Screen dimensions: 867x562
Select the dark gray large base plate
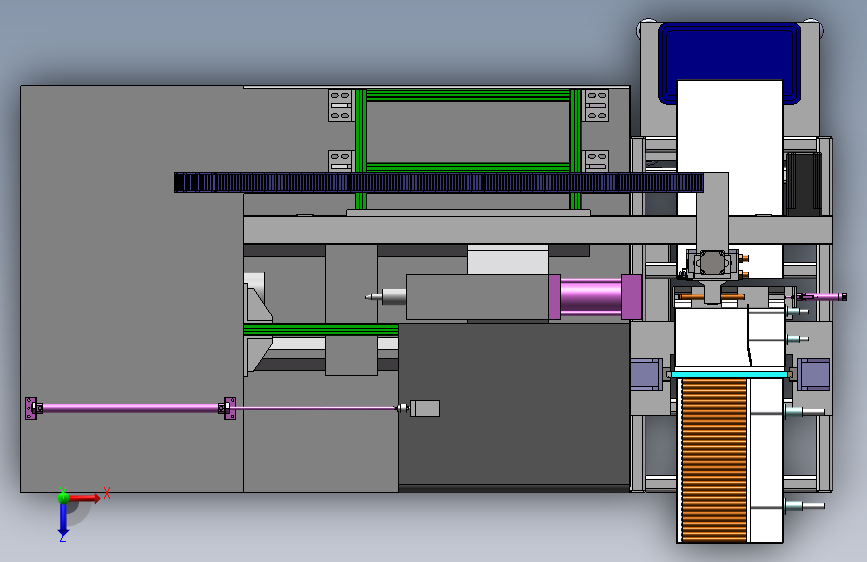pyautogui.click(x=514, y=404)
